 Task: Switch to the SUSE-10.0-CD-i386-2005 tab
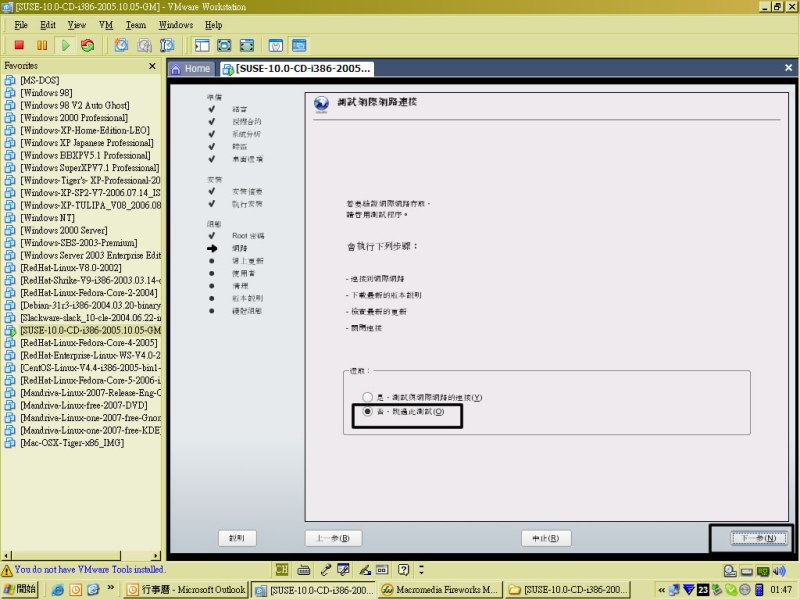coord(297,69)
